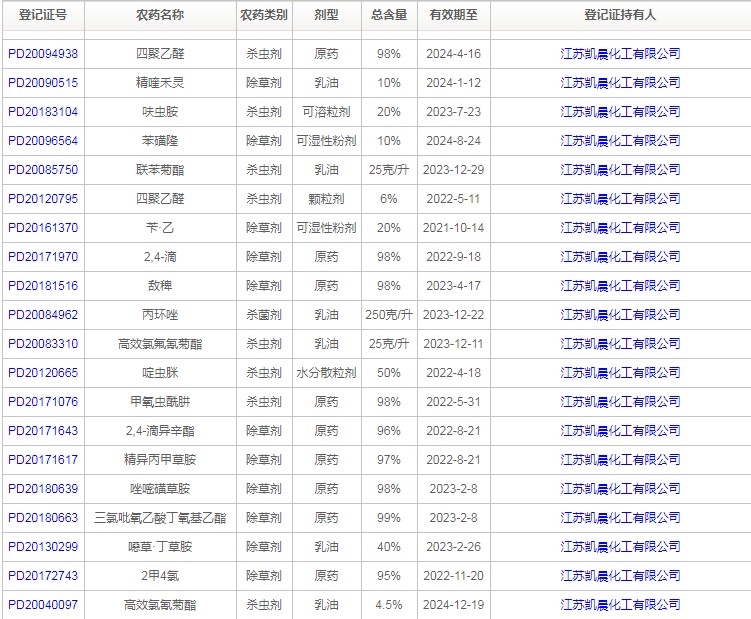Click holder link in PD20120795 row
Image resolution: width=751 pixels, height=619 pixels.
coord(620,199)
